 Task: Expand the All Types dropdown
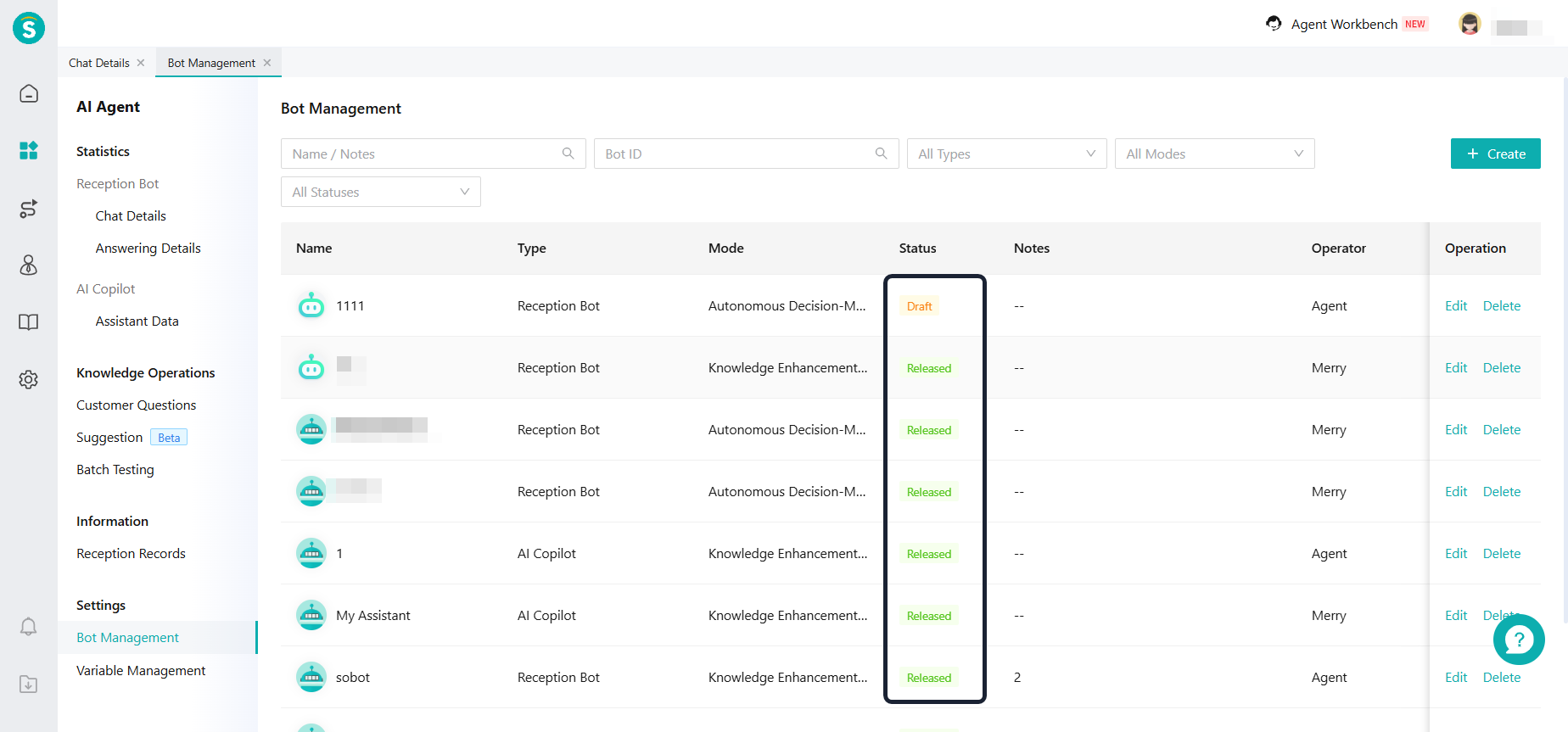[1006, 154]
